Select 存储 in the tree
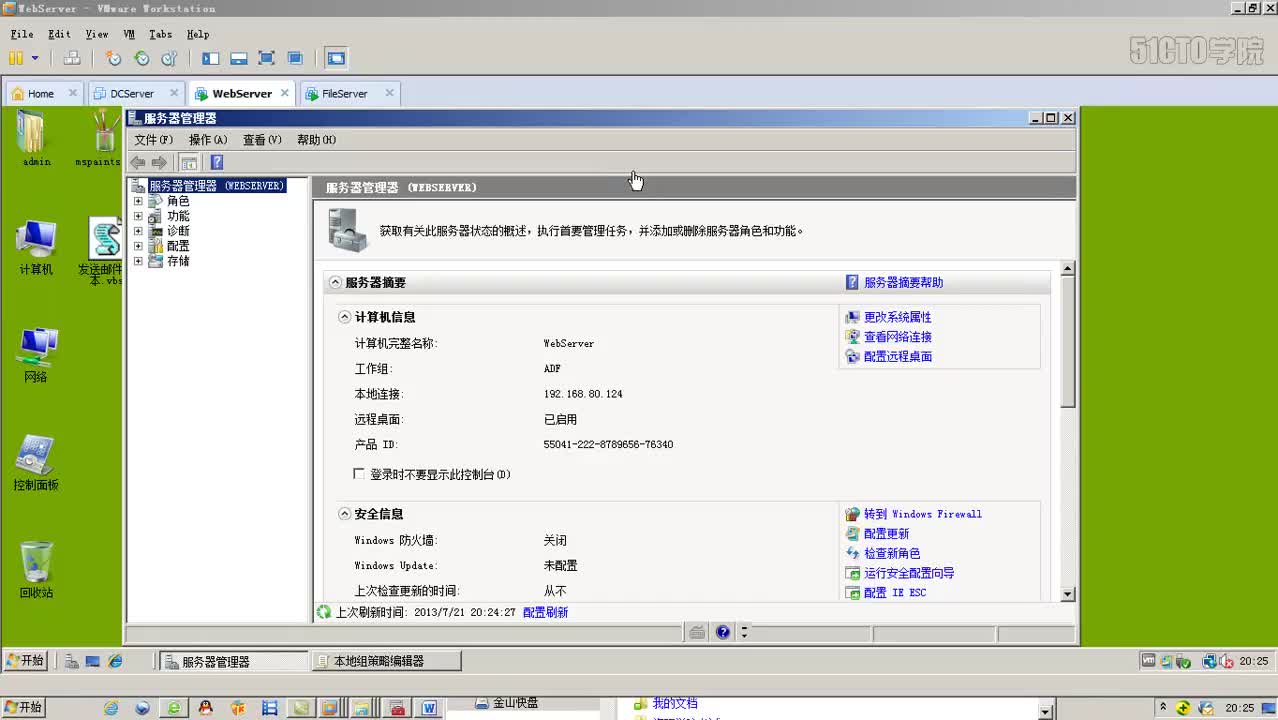 (x=178, y=261)
